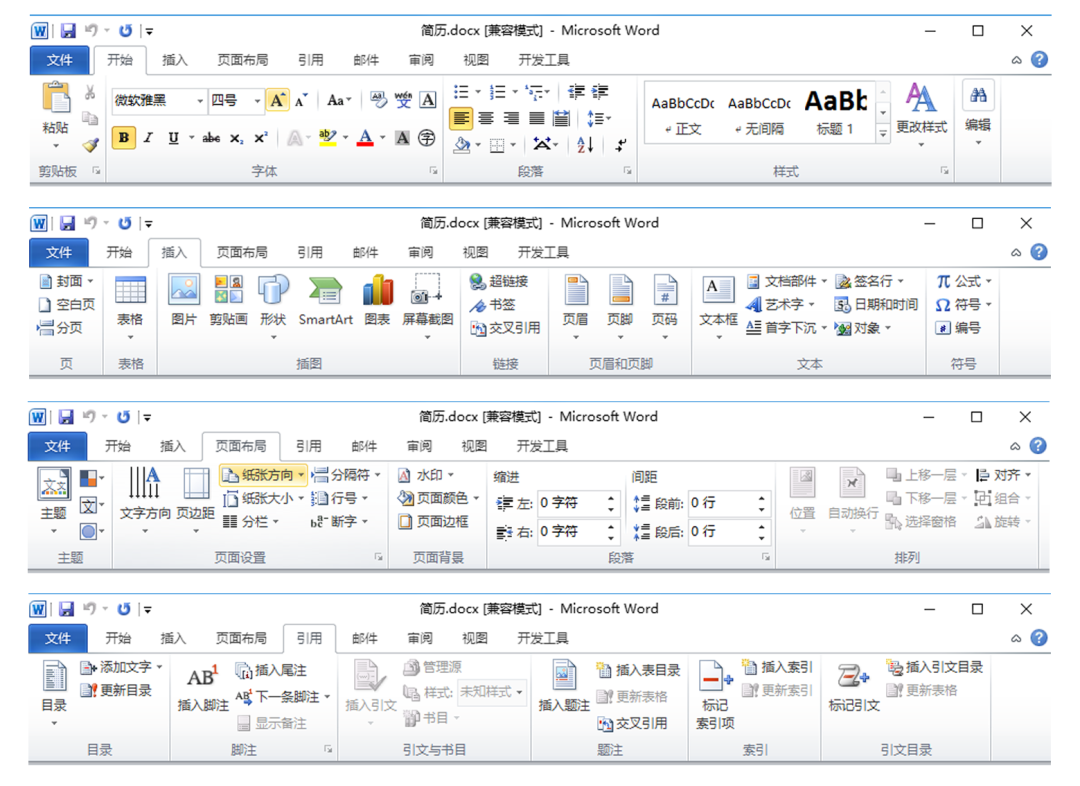Image resolution: width=1080 pixels, height=786 pixels.
Task: Open the 四号 font size dropdown
Action: tap(257, 100)
